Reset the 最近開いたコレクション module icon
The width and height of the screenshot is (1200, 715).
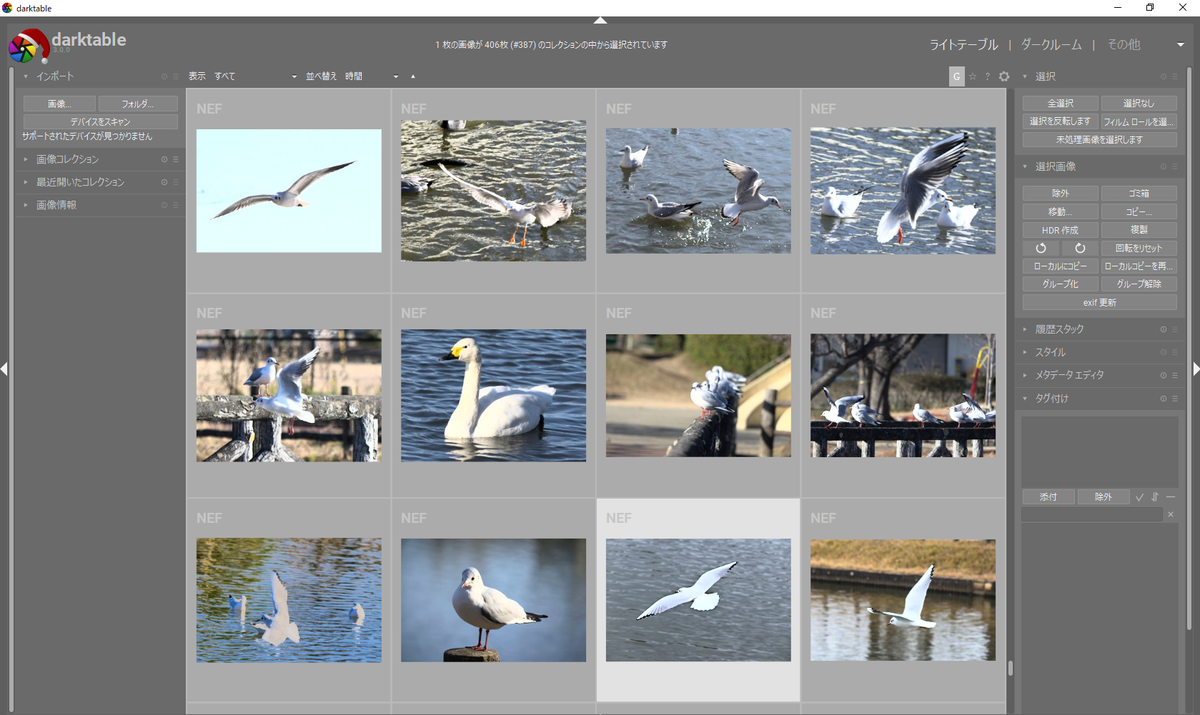point(164,182)
